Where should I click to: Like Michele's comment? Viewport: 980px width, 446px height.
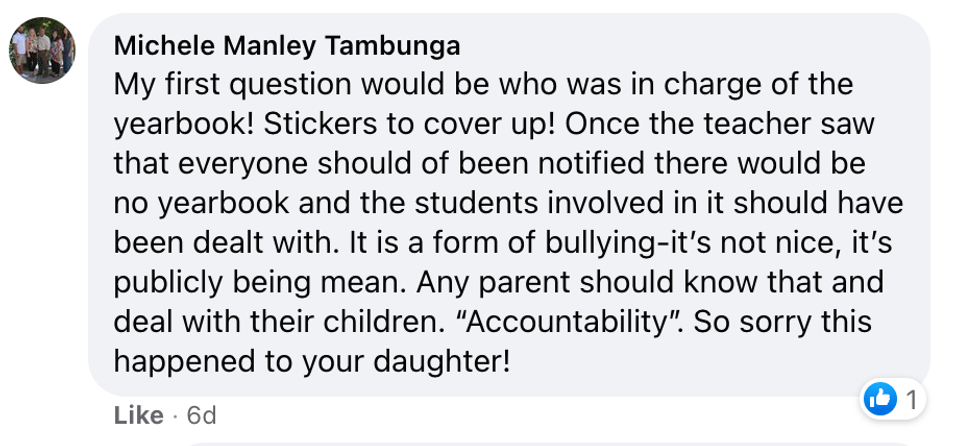coord(138,415)
